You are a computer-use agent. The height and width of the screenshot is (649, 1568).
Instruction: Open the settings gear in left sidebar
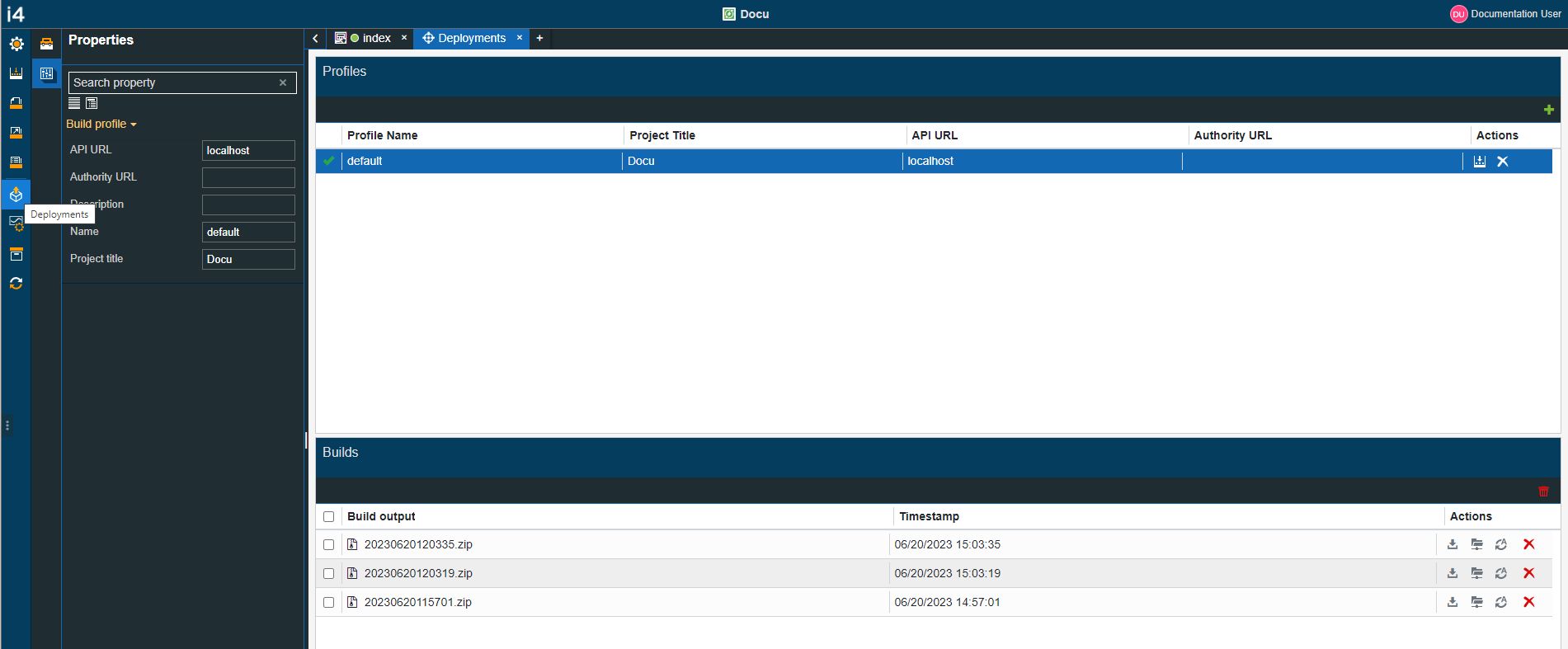tap(16, 44)
